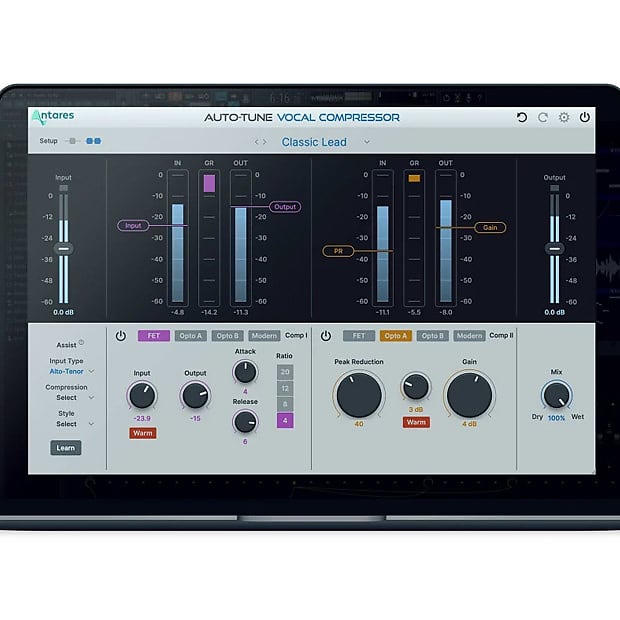Click the purple Output level handle
Screen dimensions: 620x620
click(x=285, y=207)
